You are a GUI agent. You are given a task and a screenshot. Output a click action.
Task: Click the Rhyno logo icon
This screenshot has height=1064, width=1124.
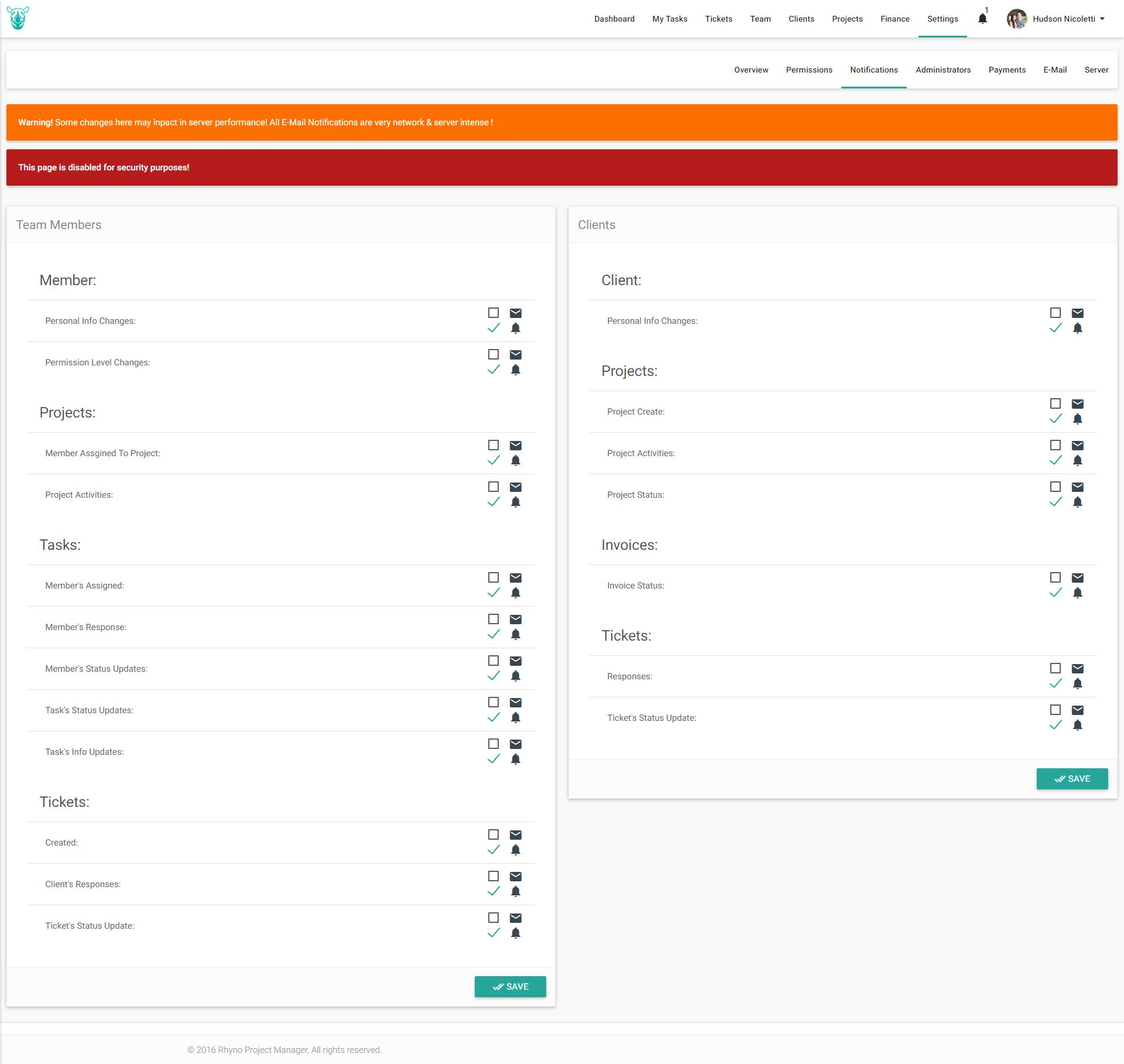click(18, 18)
